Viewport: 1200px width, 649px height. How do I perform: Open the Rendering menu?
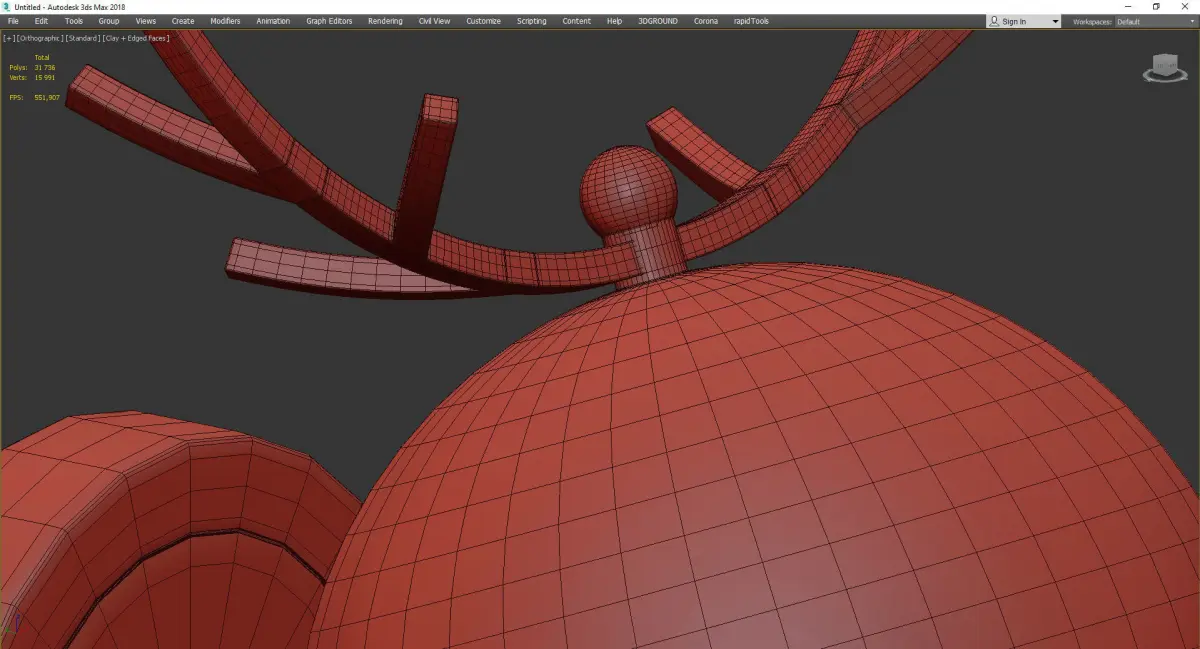(385, 21)
